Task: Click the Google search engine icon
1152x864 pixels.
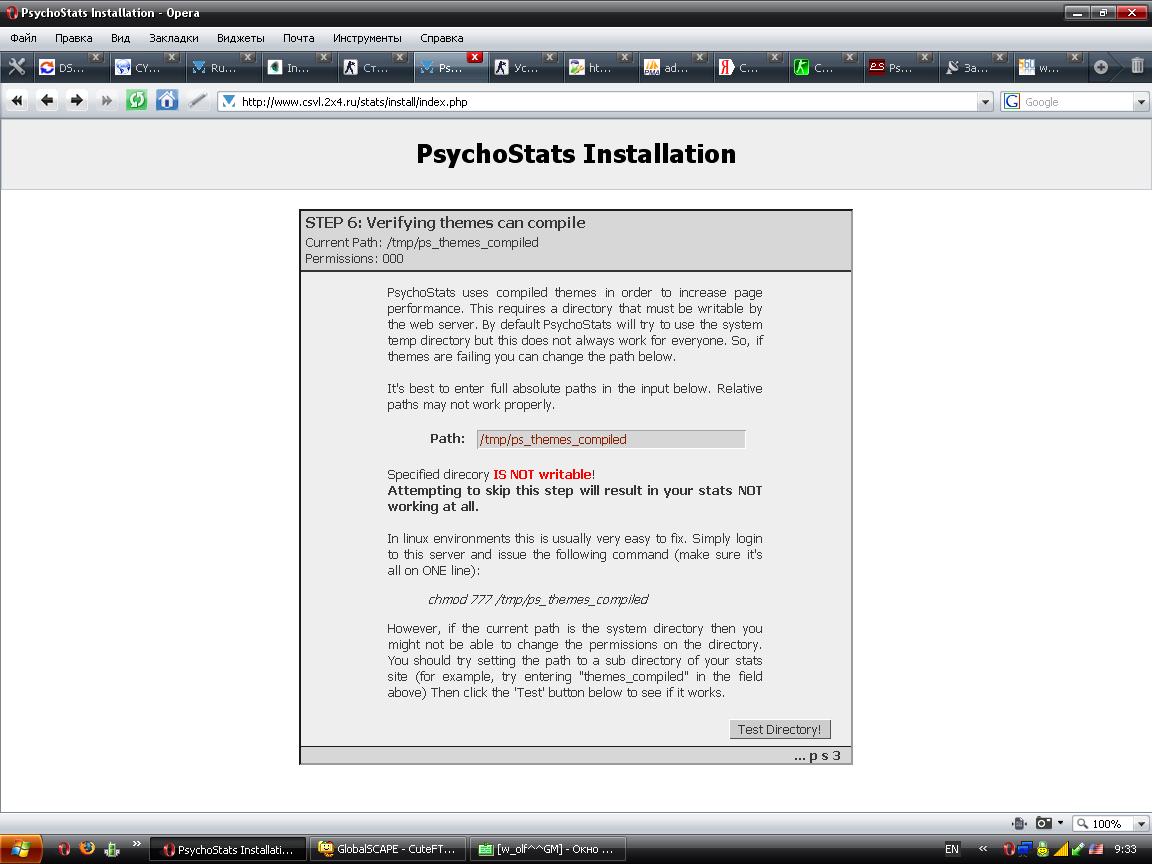Action: (1012, 101)
